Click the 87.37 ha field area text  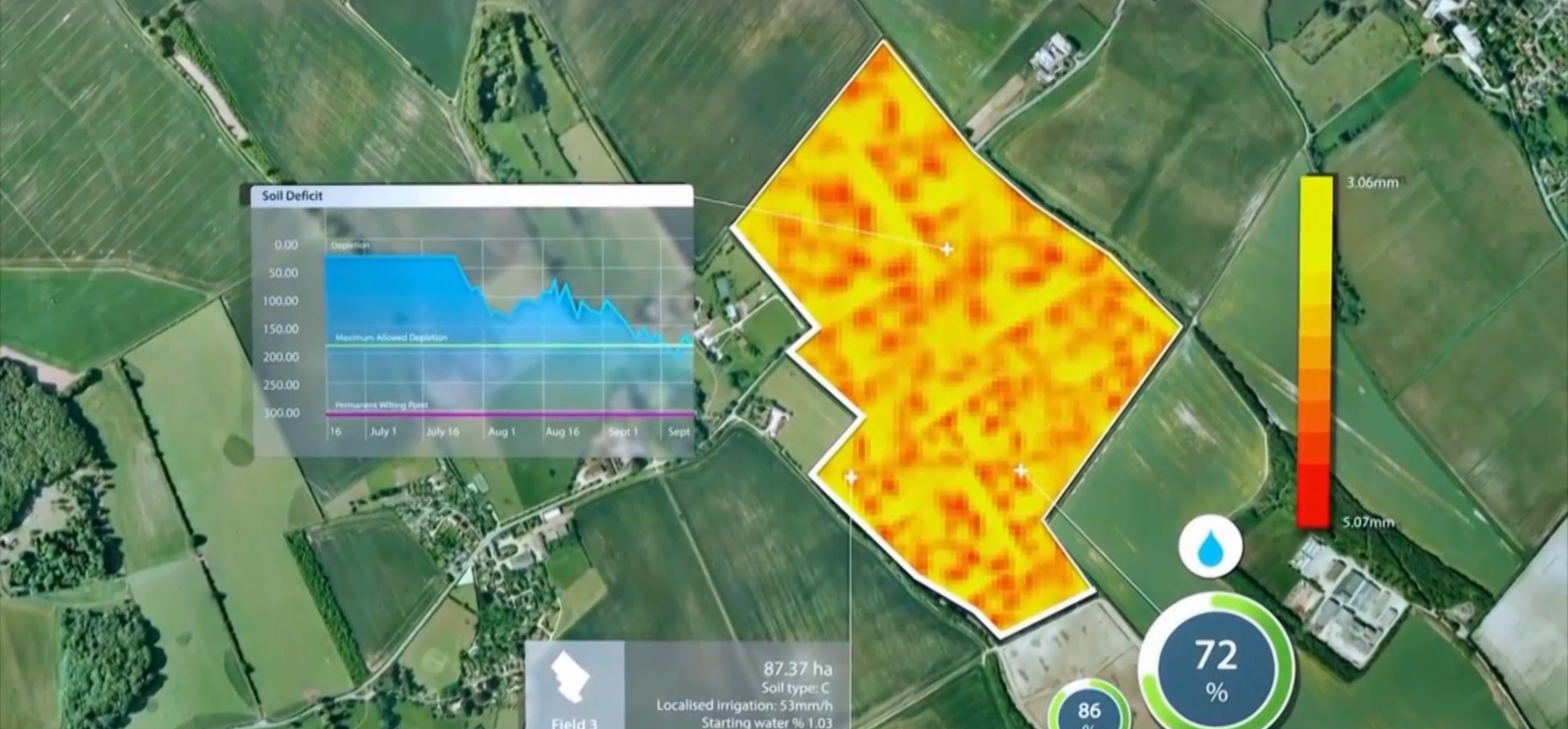(x=797, y=669)
